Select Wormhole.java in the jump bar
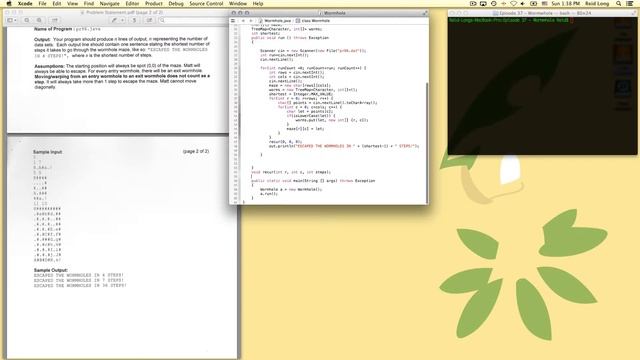 [275, 20]
